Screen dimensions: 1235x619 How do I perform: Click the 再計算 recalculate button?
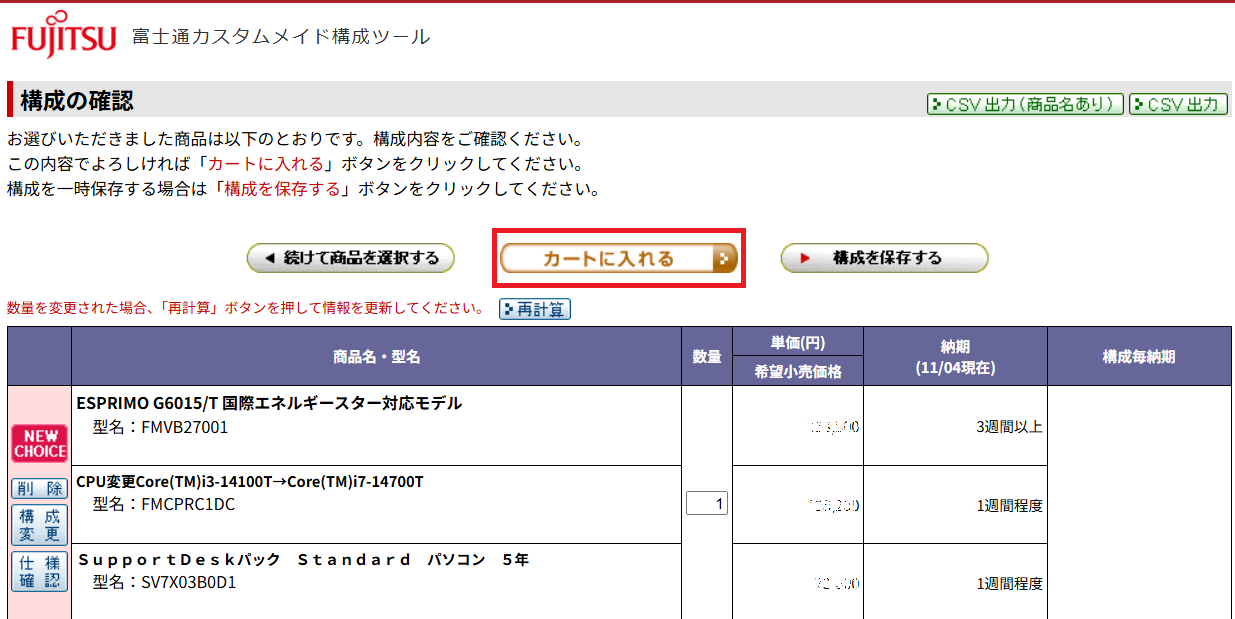tap(535, 309)
